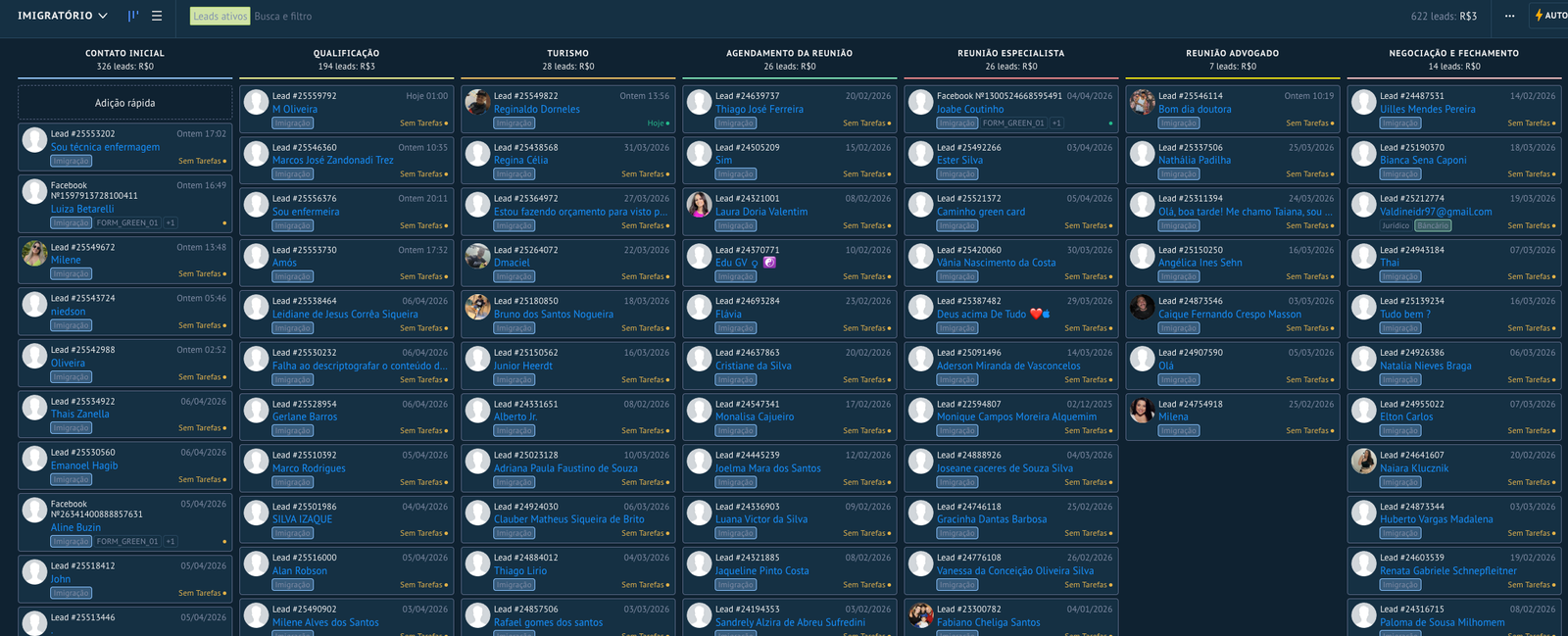Click the +1 tag on Luiza Betarelli card
This screenshot has height=636, width=1568.
(x=171, y=223)
